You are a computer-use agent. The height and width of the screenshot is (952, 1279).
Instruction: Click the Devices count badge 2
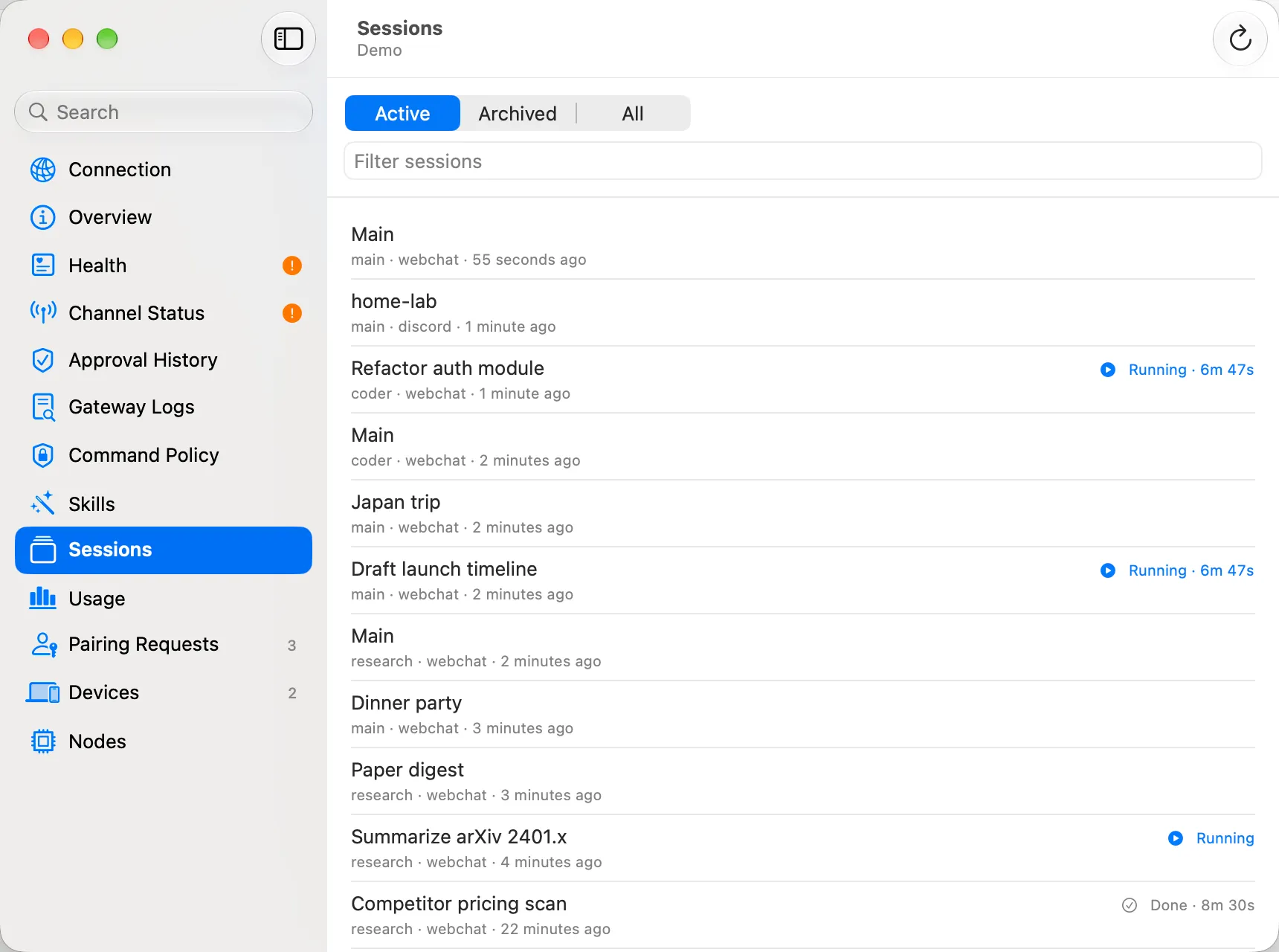click(x=292, y=693)
